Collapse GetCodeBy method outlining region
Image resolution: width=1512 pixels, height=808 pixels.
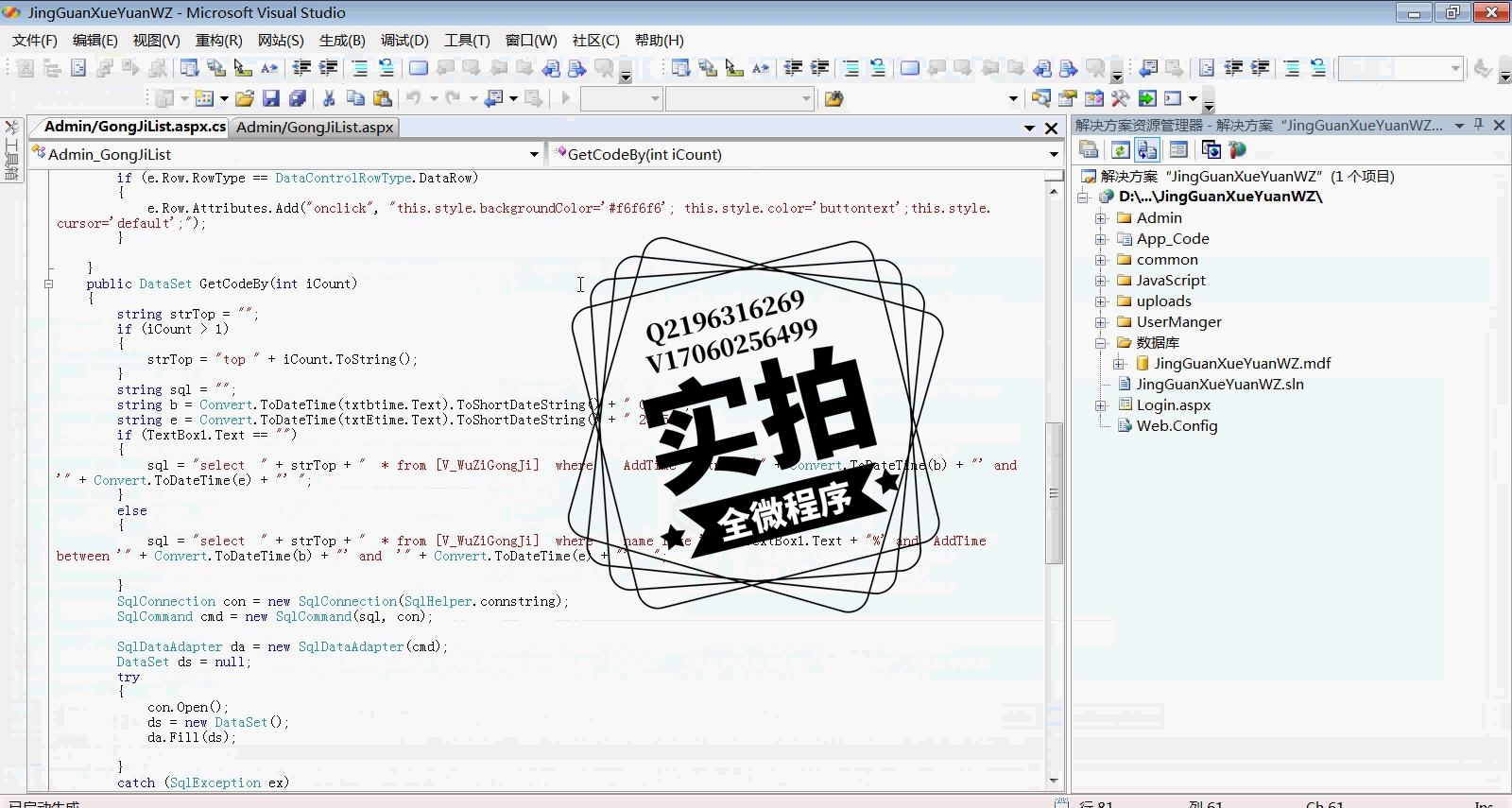point(48,284)
